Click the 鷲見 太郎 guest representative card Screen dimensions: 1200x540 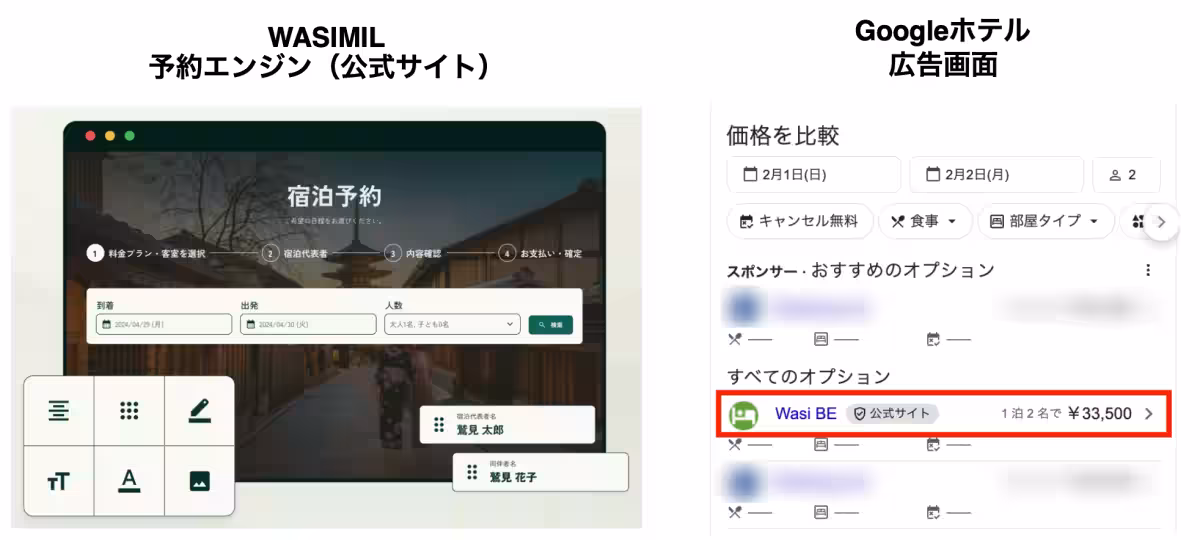pos(508,425)
